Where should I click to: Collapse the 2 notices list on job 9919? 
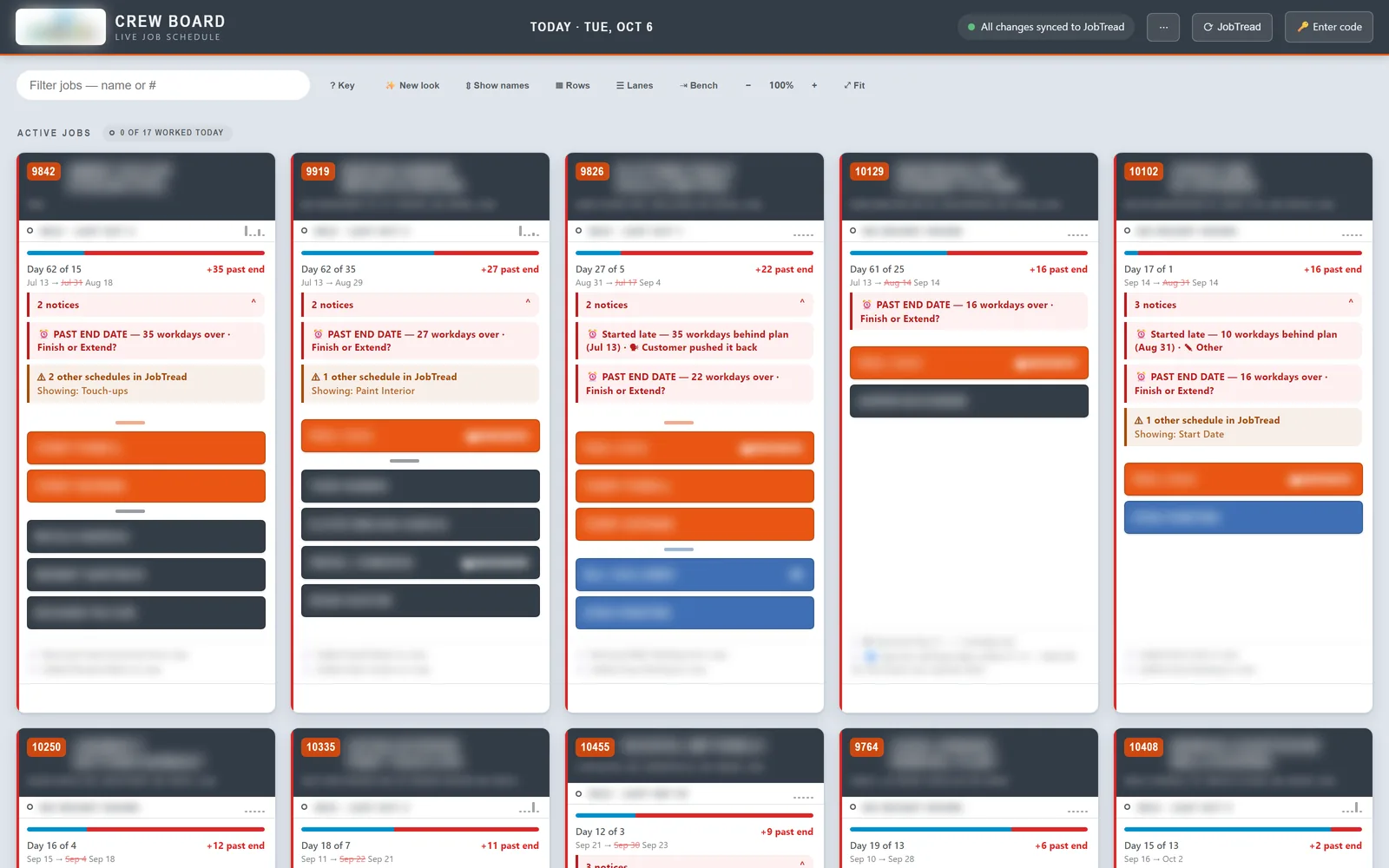point(420,305)
